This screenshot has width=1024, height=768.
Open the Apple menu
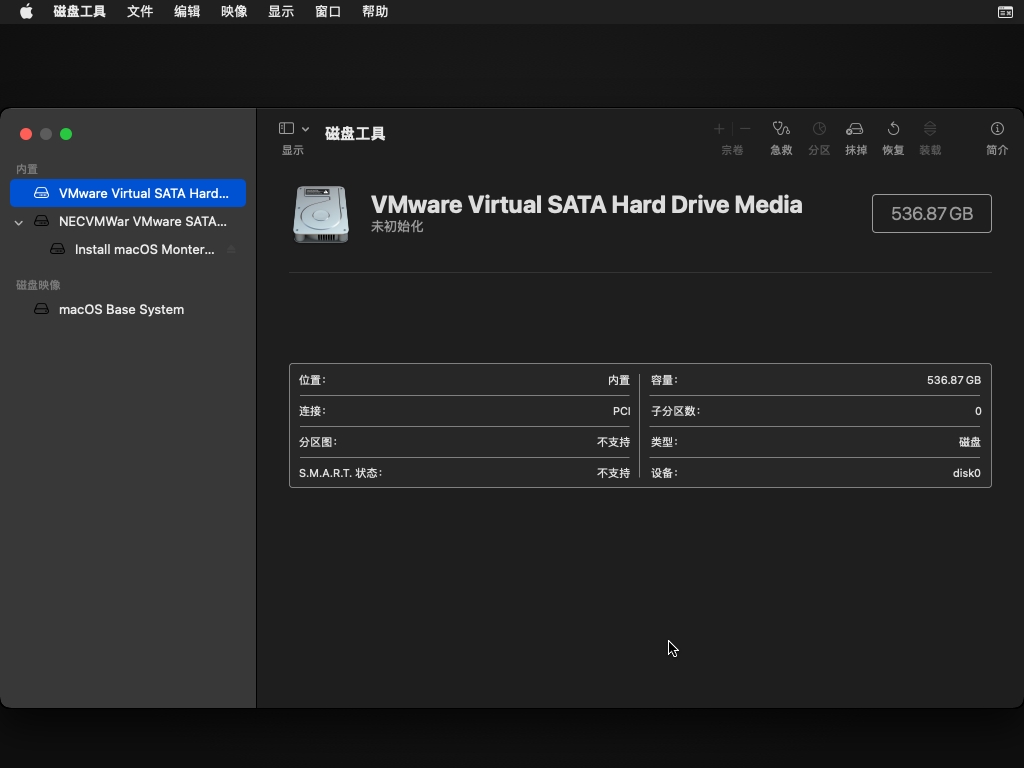(26, 12)
